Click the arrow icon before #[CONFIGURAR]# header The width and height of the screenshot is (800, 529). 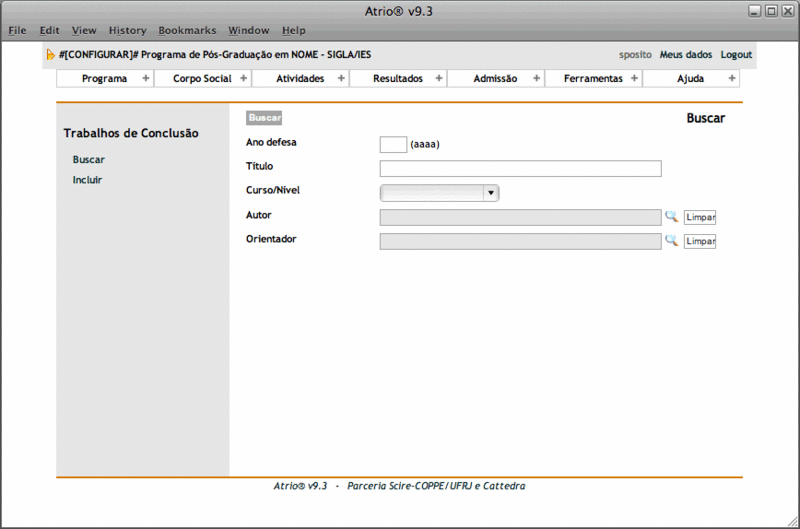pyautogui.click(x=50, y=55)
